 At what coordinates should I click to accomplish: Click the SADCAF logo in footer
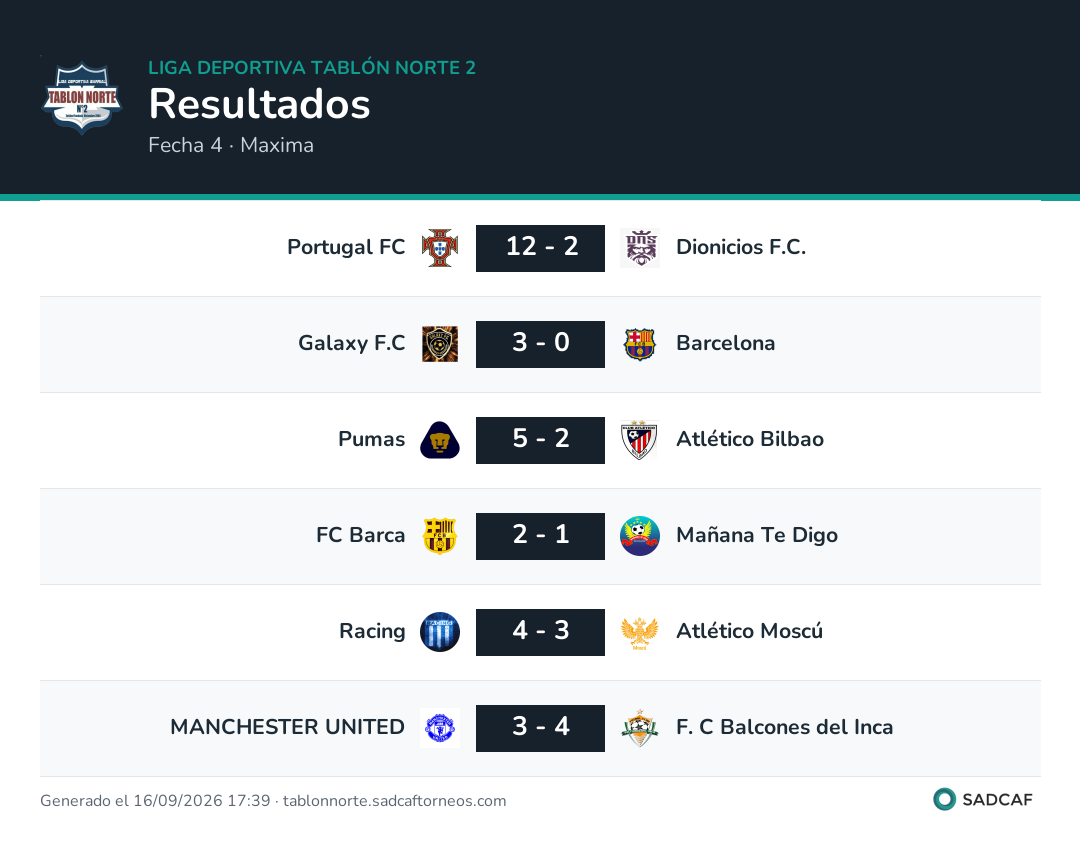coord(983,799)
